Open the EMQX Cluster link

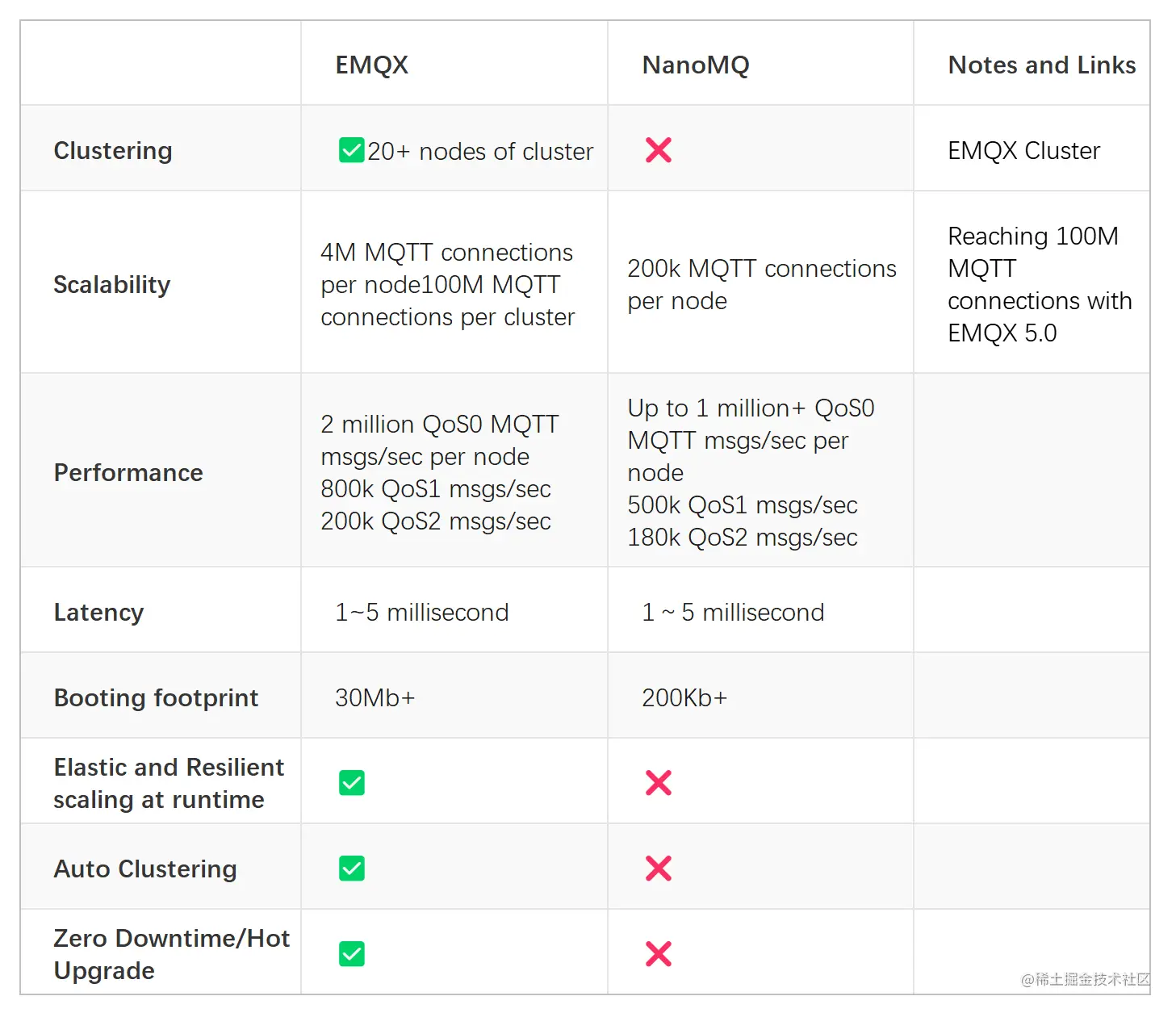tap(1023, 151)
